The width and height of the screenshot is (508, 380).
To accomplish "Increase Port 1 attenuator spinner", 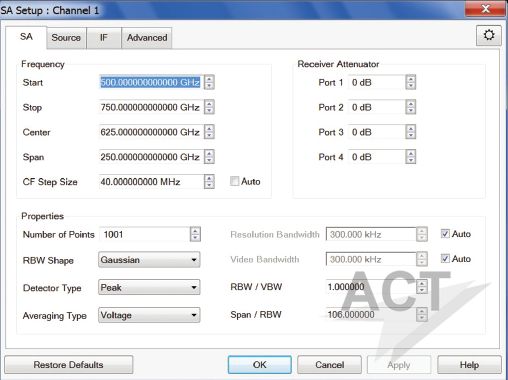I will [x=411, y=79].
